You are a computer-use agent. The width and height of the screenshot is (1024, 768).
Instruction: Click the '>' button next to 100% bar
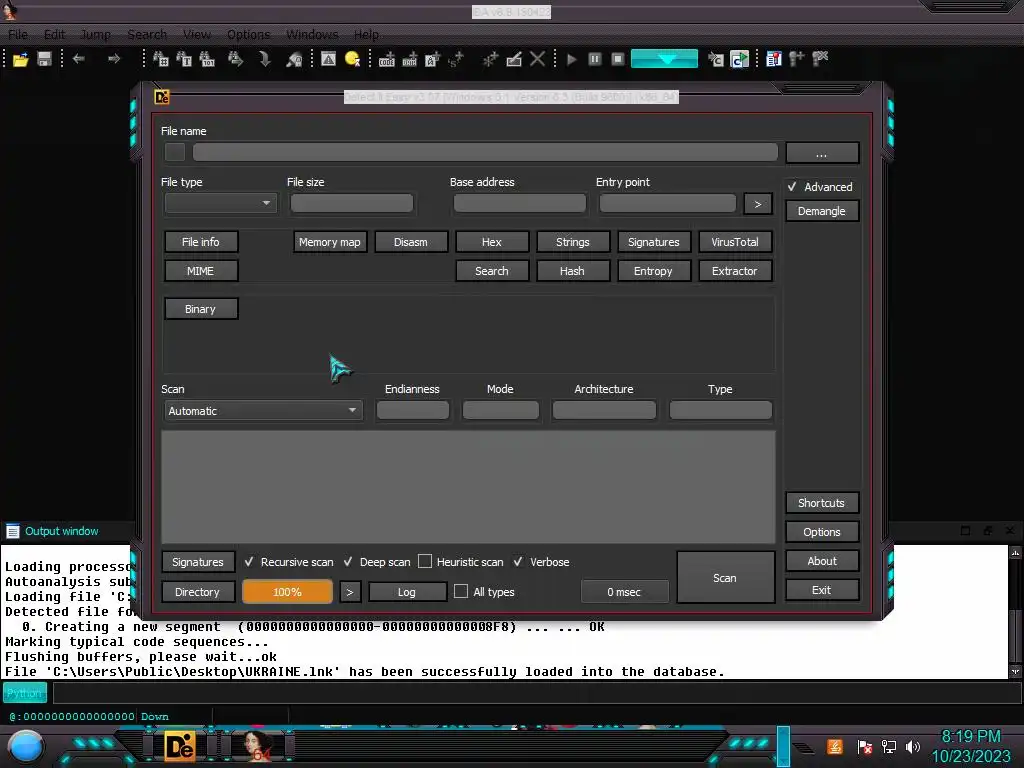point(350,592)
